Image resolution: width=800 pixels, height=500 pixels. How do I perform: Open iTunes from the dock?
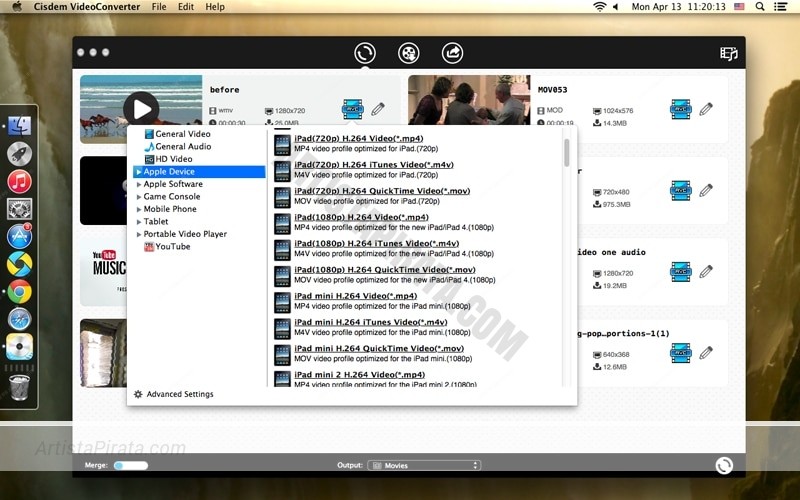coord(19,182)
